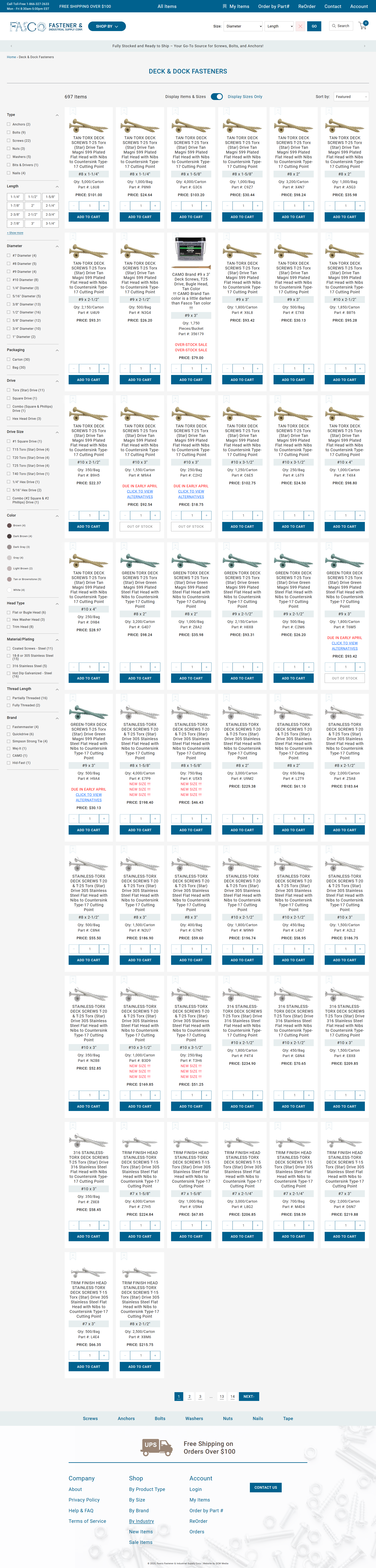Check the Square Drive (1) filter
This screenshot has height=1568, width=376.
tap(9, 398)
